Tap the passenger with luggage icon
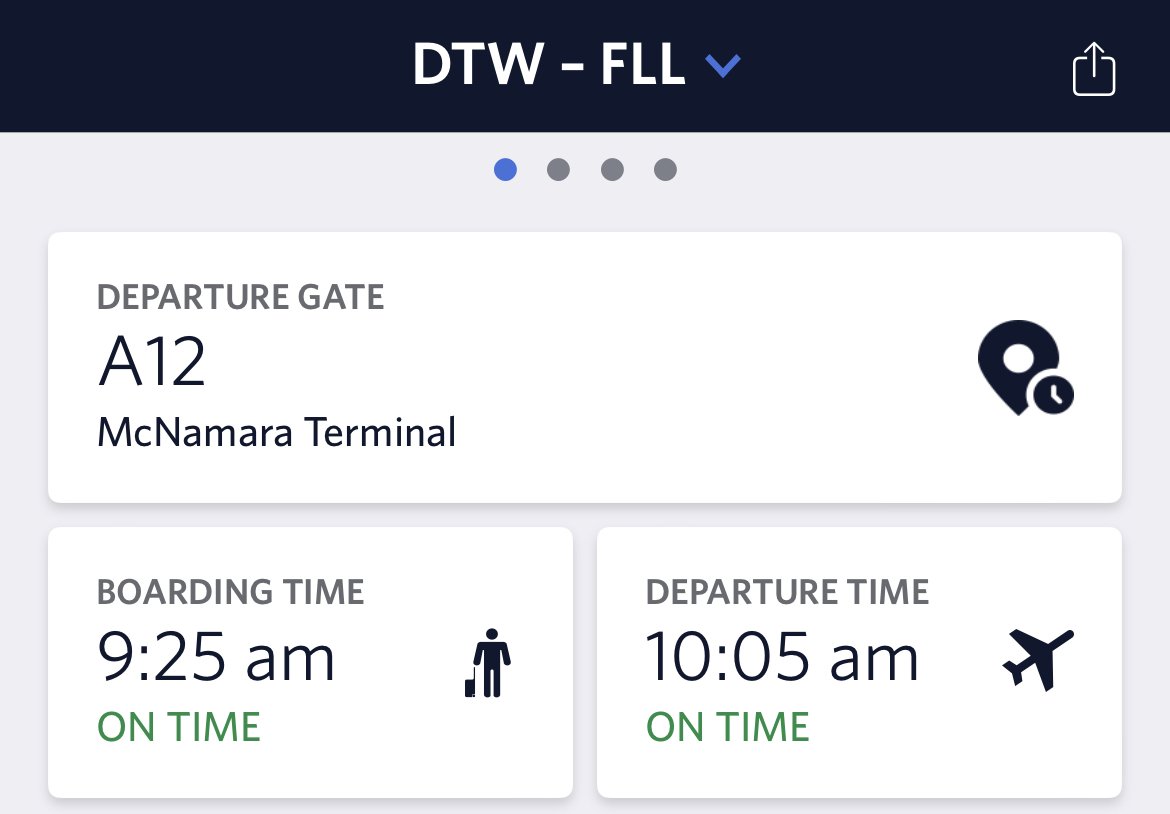The height and width of the screenshot is (814, 1170). click(488, 663)
